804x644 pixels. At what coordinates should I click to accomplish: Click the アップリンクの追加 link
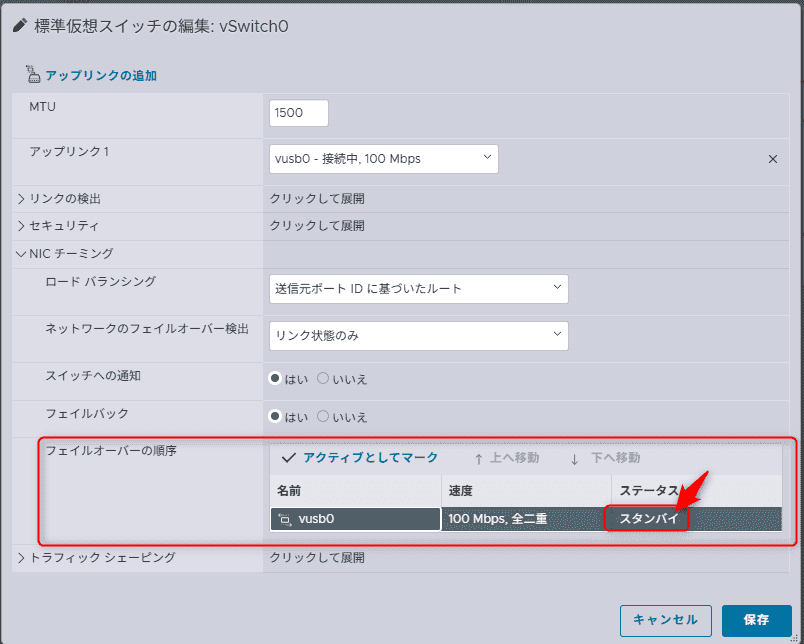[101, 75]
